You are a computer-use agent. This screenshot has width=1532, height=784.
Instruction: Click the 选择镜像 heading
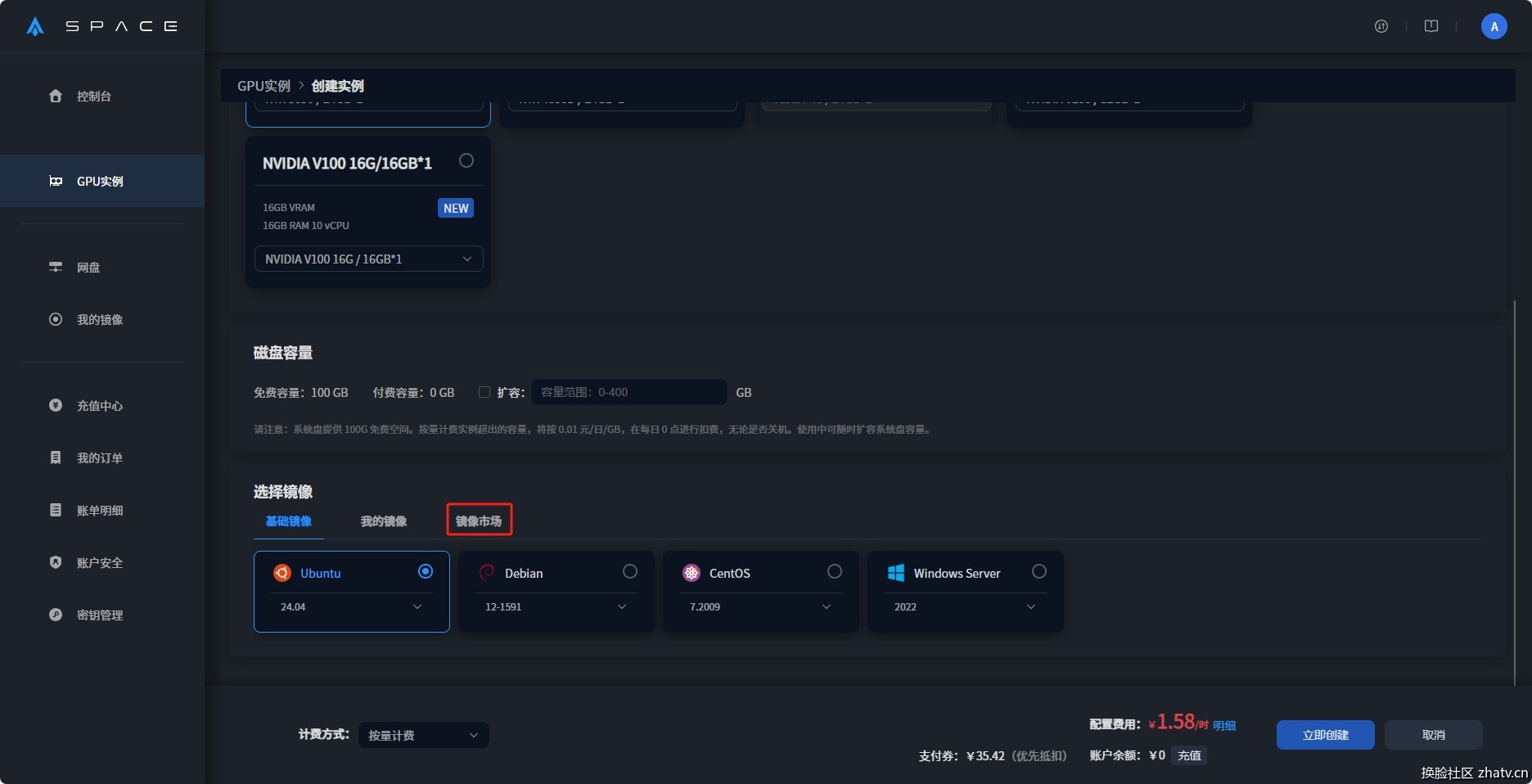tap(283, 492)
